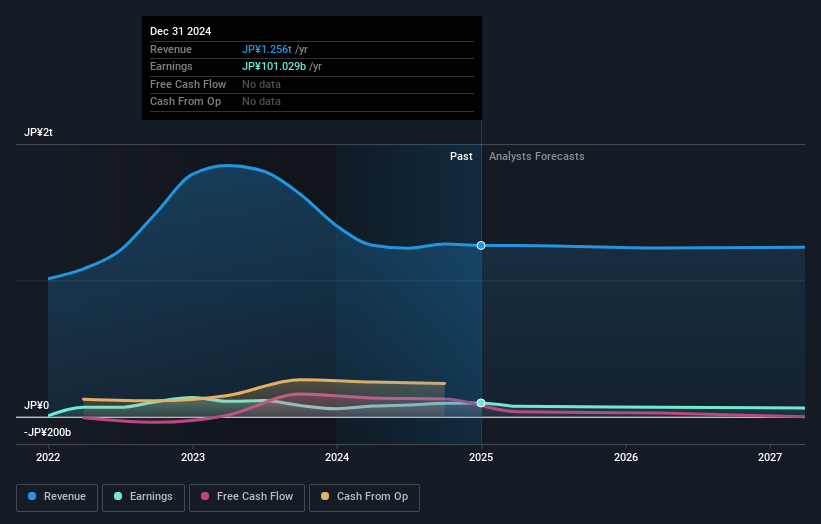Click the Dec 31 2024 tooltip date
This screenshot has height=524, width=821.
click(x=181, y=31)
